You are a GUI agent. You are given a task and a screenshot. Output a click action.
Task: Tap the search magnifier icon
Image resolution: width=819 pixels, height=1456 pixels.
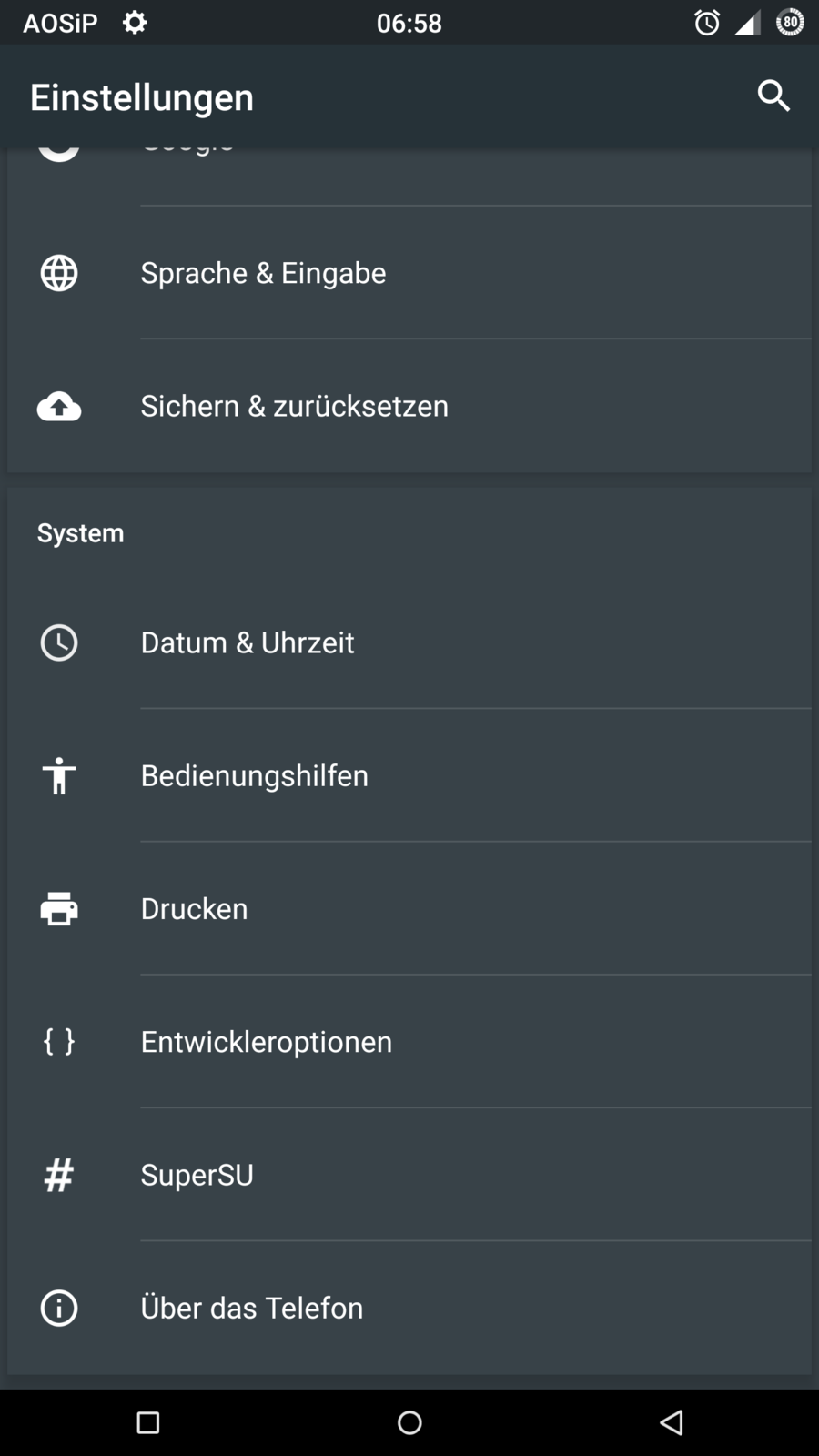(773, 96)
